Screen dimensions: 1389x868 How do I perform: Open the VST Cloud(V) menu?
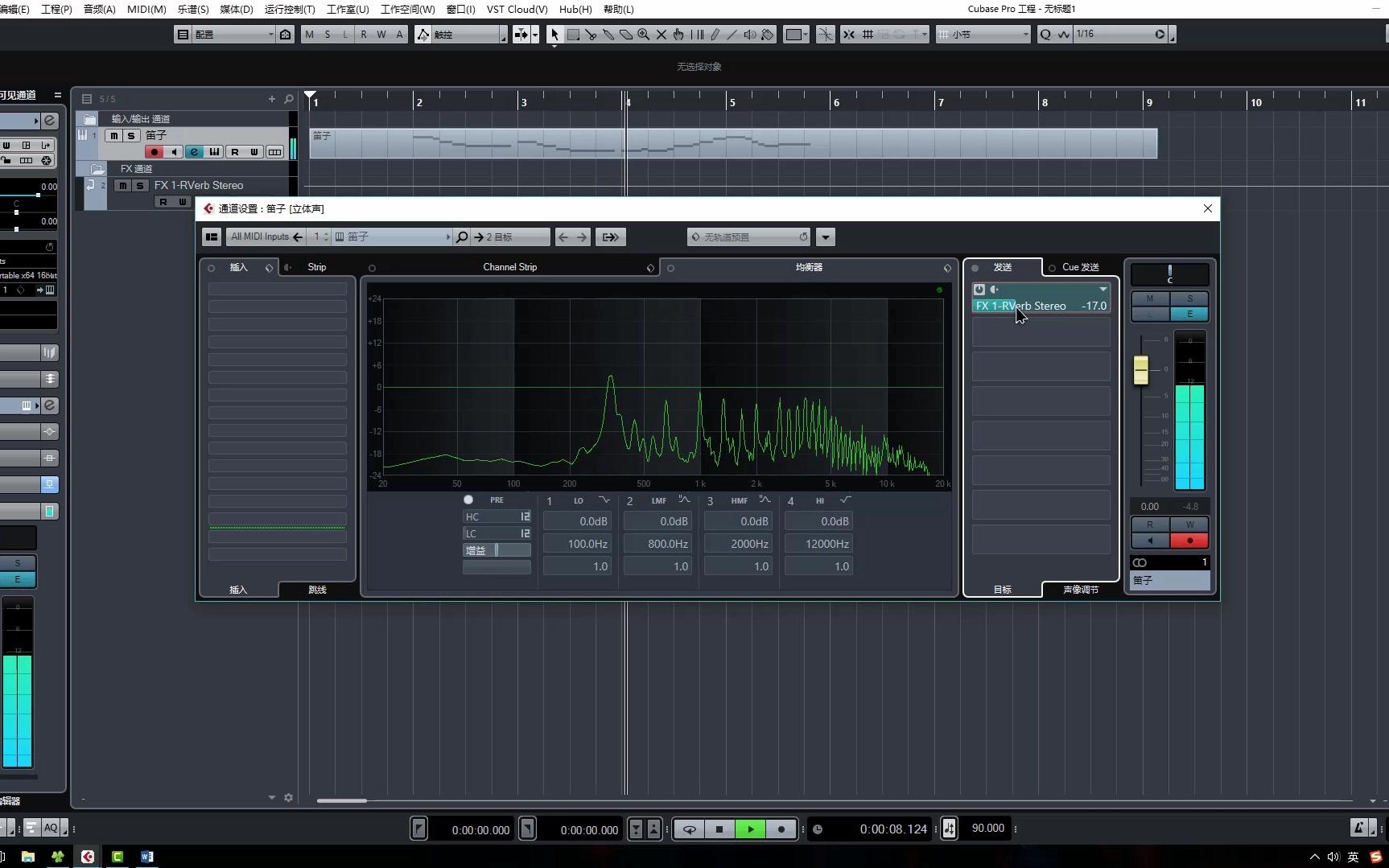click(517, 9)
